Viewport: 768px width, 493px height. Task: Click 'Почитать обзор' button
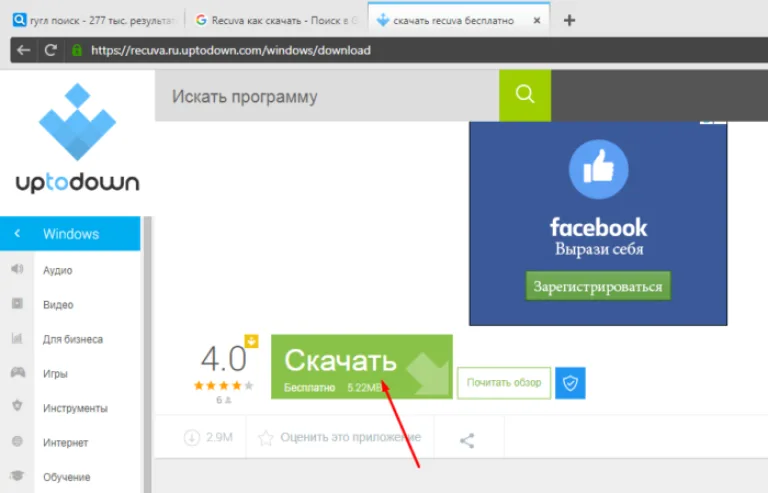504,382
